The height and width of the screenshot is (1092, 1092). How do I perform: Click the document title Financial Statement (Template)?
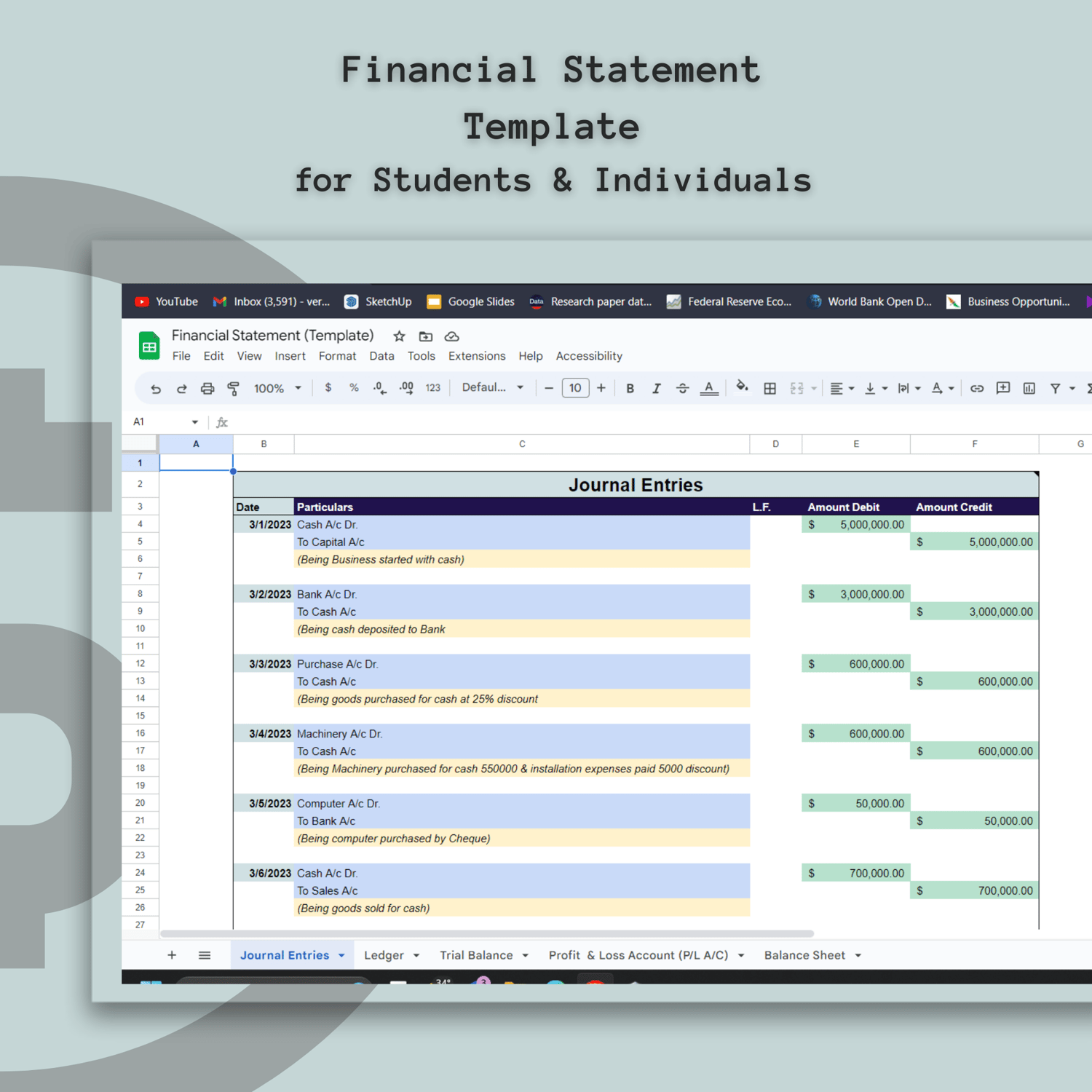pyautogui.click(x=272, y=336)
